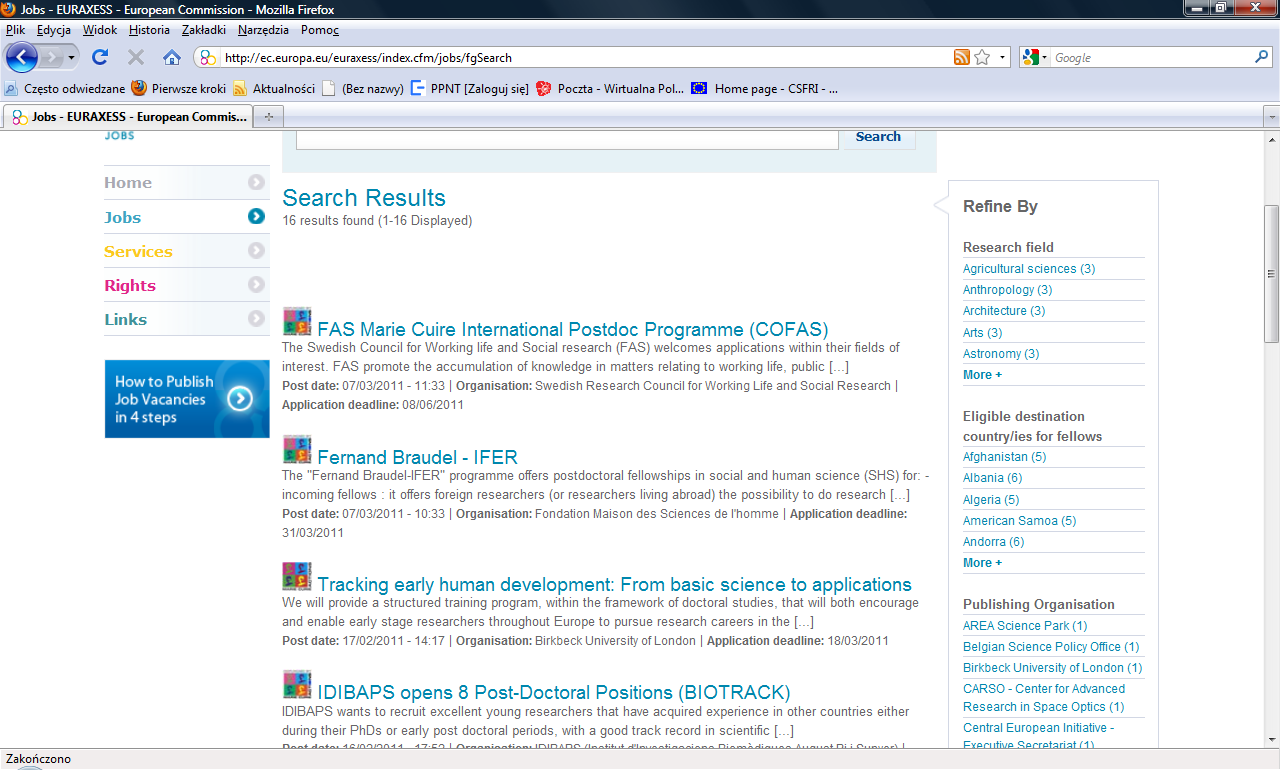
Task: Open the Widok menu
Action: 100,30
